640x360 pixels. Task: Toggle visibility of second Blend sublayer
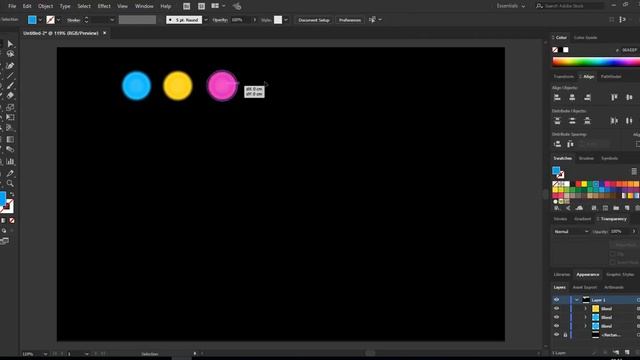[556, 317]
